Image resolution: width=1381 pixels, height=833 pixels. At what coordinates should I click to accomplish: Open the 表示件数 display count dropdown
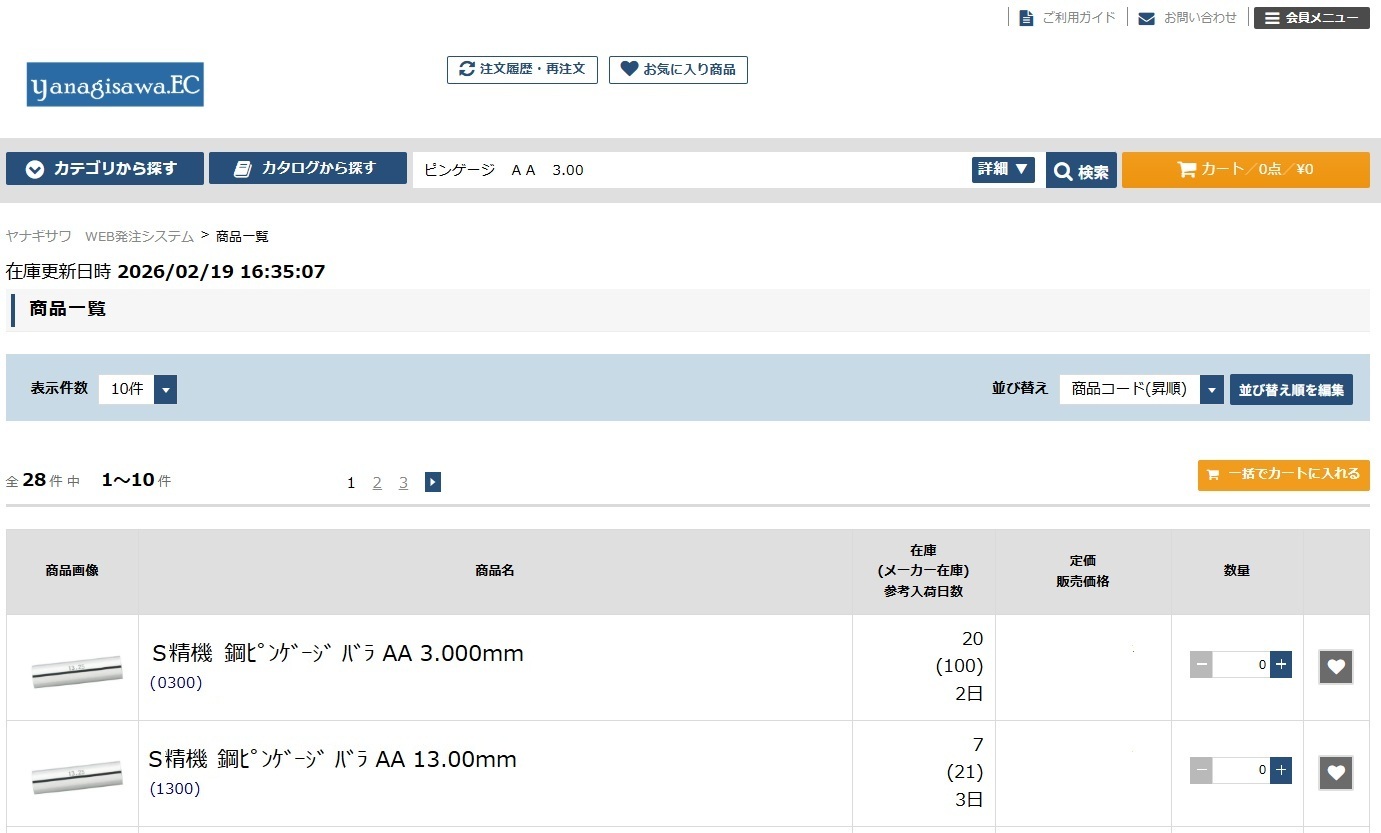(138, 389)
